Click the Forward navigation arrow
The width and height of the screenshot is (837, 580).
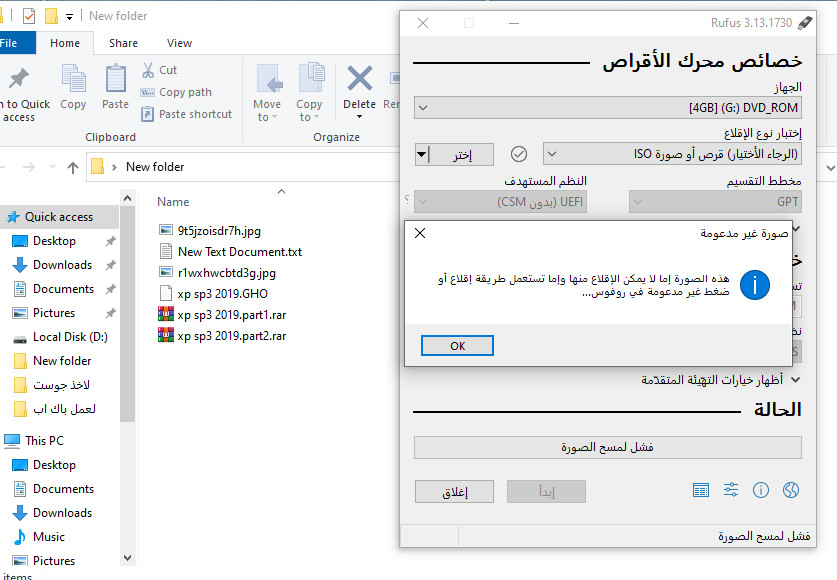[29, 168]
